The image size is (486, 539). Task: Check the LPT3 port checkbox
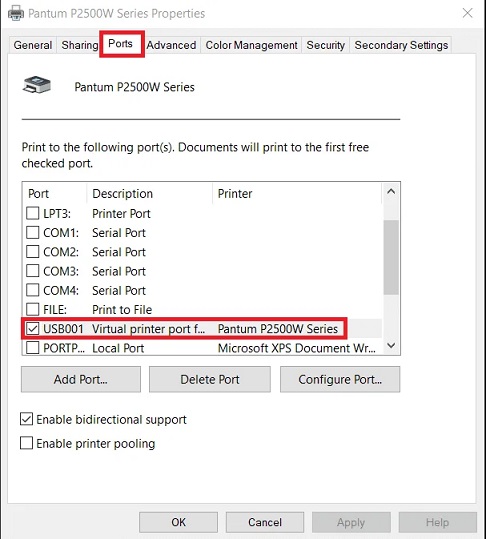[x=33, y=213]
